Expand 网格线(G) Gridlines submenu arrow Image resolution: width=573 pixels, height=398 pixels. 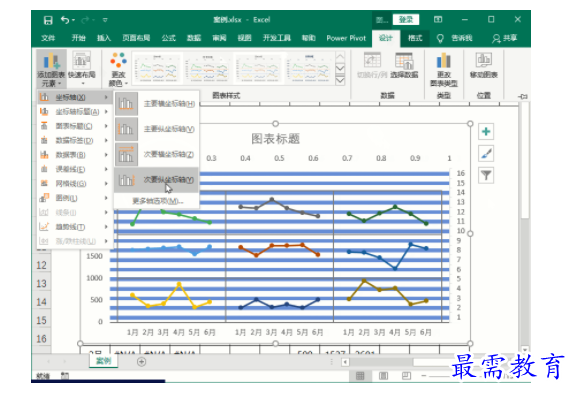point(106,183)
